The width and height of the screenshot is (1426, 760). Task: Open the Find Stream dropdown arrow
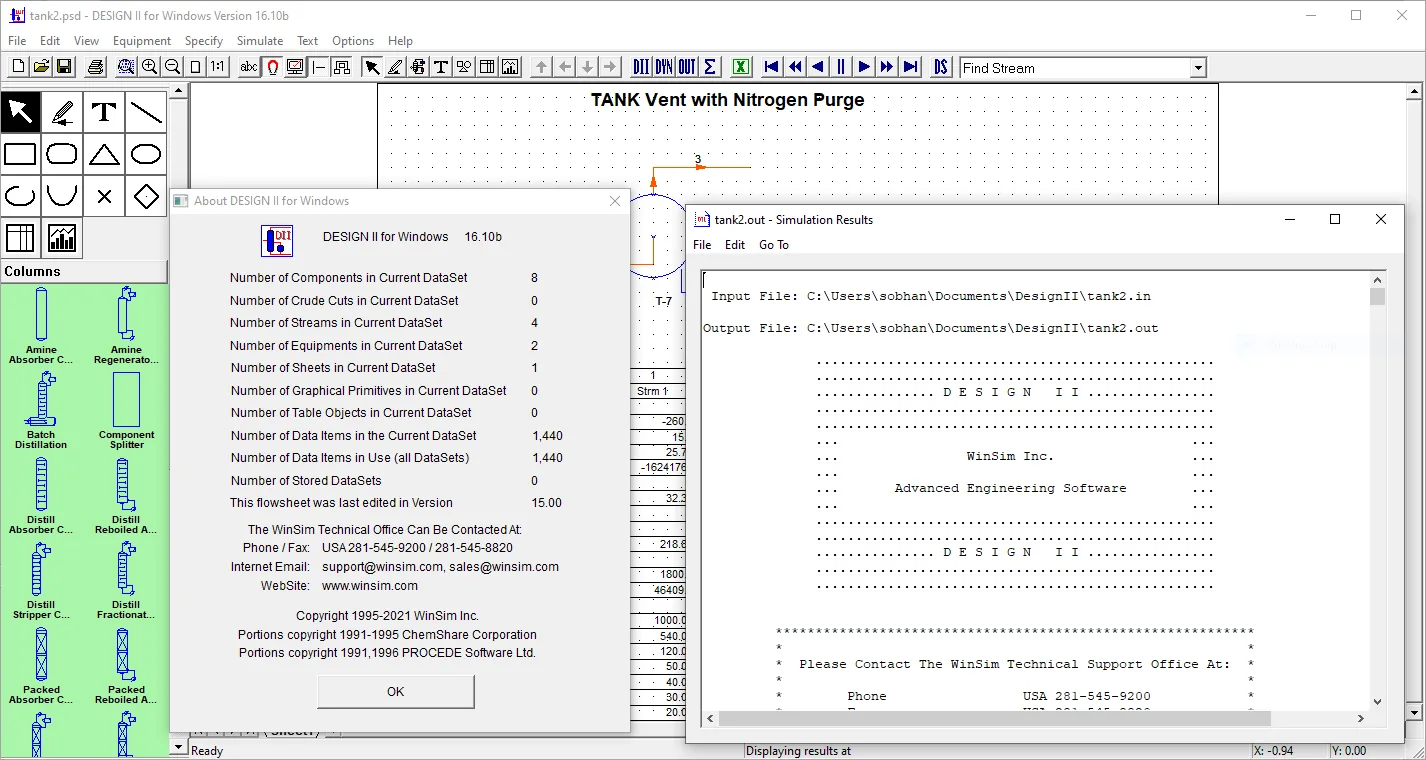(x=1198, y=68)
